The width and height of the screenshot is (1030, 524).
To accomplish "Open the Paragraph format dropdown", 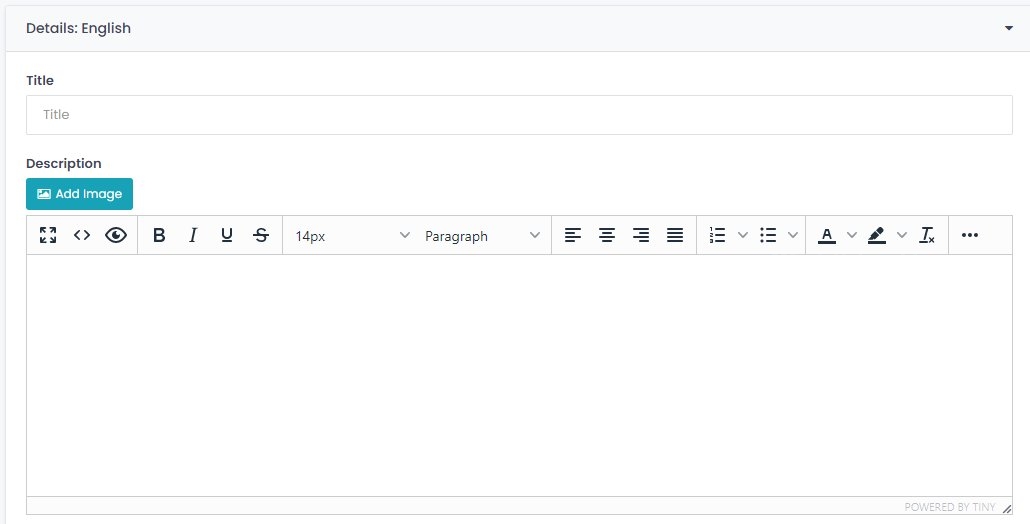I will click(x=482, y=236).
